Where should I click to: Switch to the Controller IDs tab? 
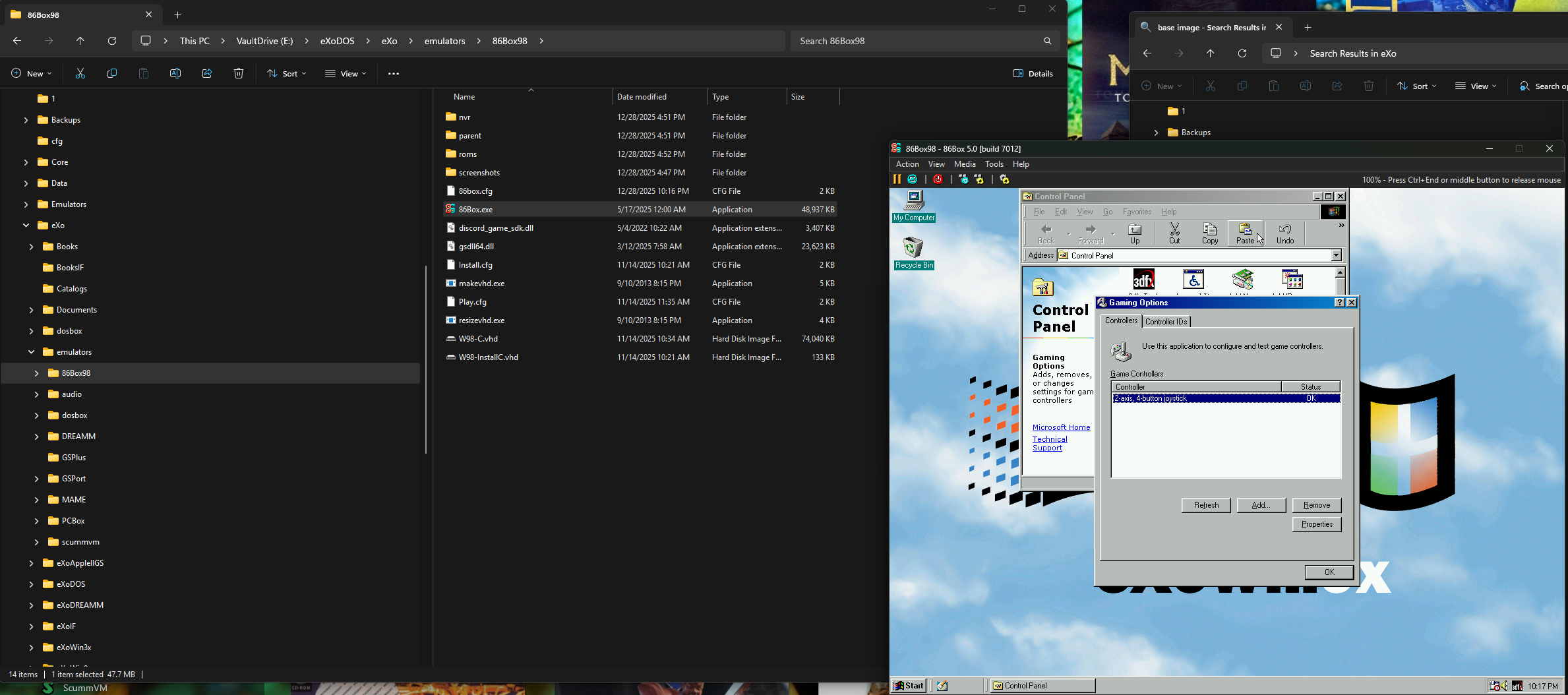[1166, 322]
